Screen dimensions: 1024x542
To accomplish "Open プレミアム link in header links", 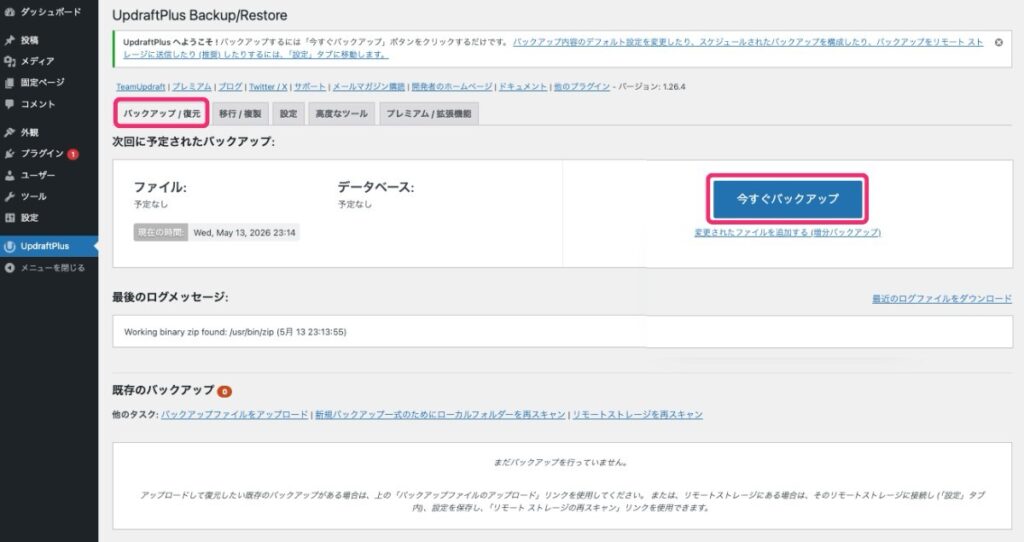I will click(192, 87).
